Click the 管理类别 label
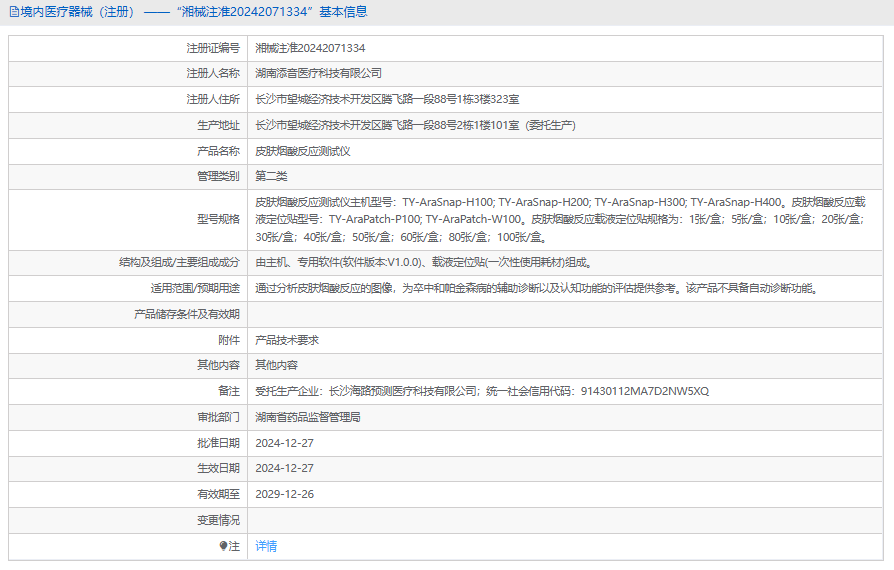Viewport: 894px width, 570px height. (x=218, y=176)
